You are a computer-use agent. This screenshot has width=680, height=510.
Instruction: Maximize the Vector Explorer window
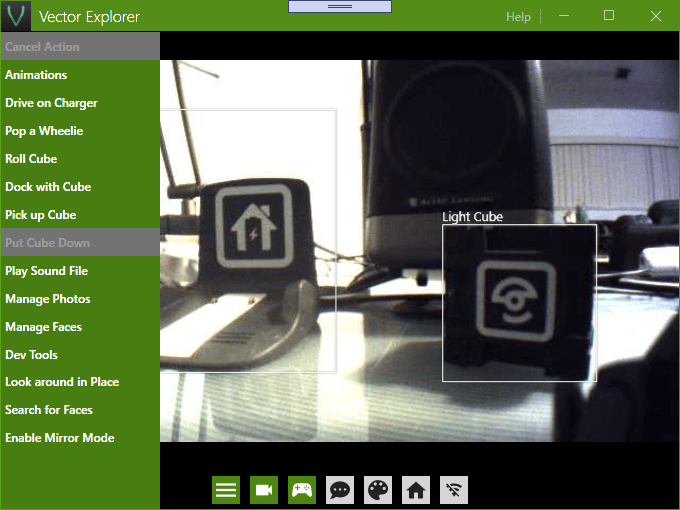pyautogui.click(x=609, y=16)
